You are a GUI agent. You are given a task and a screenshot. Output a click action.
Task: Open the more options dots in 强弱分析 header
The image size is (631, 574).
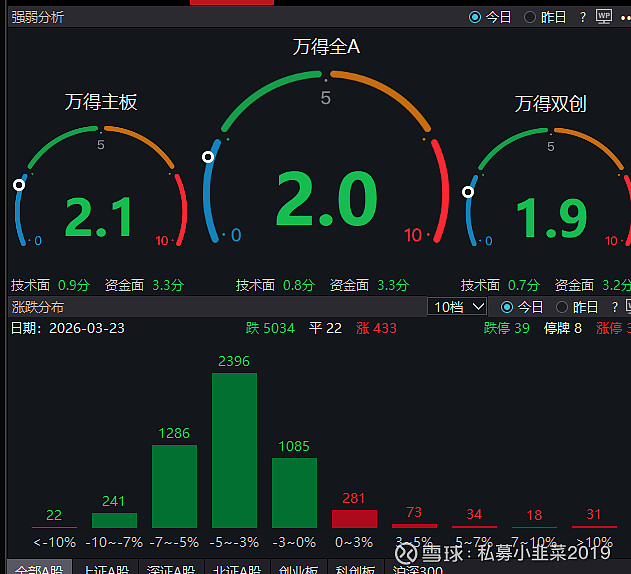(x=626, y=18)
